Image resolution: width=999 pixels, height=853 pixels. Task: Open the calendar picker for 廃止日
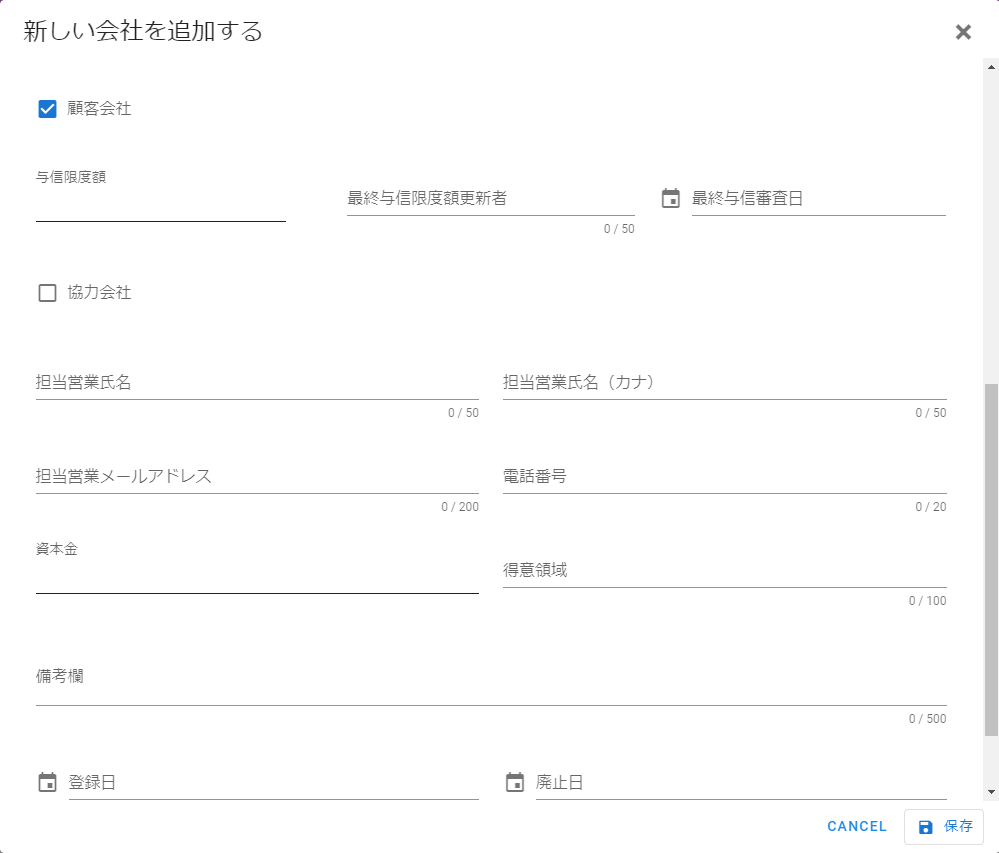pos(512,781)
